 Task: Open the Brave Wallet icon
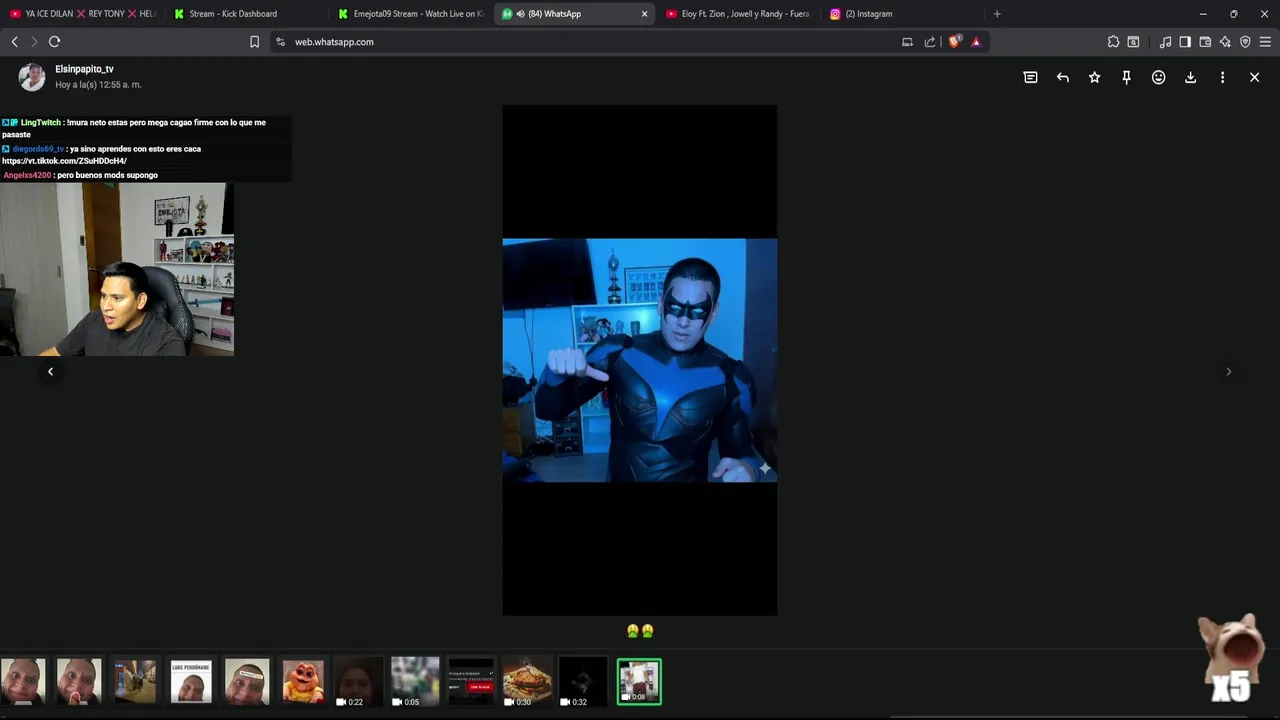point(1205,42)
